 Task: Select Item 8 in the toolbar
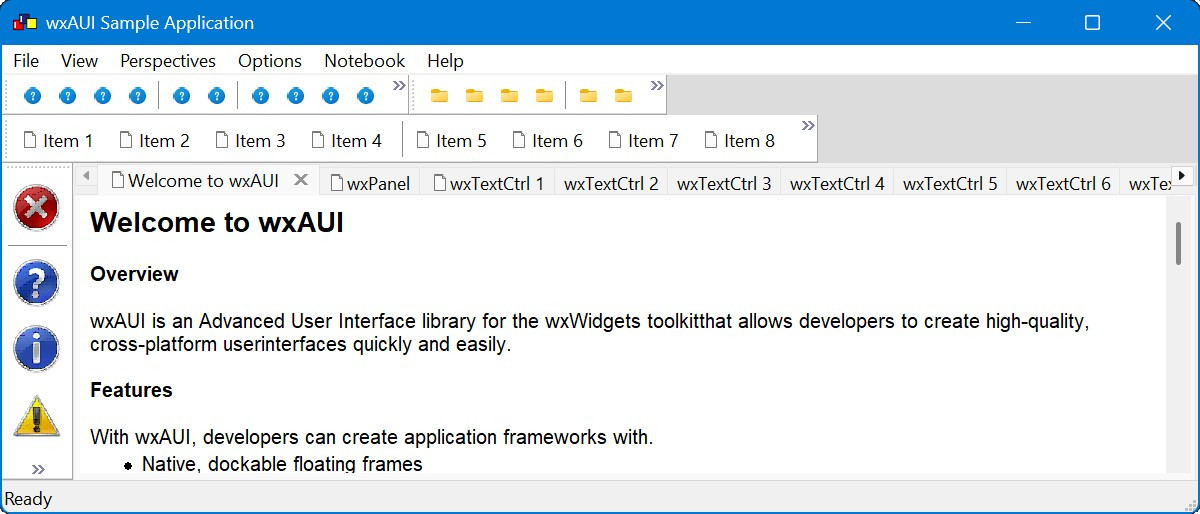(739, 141)
